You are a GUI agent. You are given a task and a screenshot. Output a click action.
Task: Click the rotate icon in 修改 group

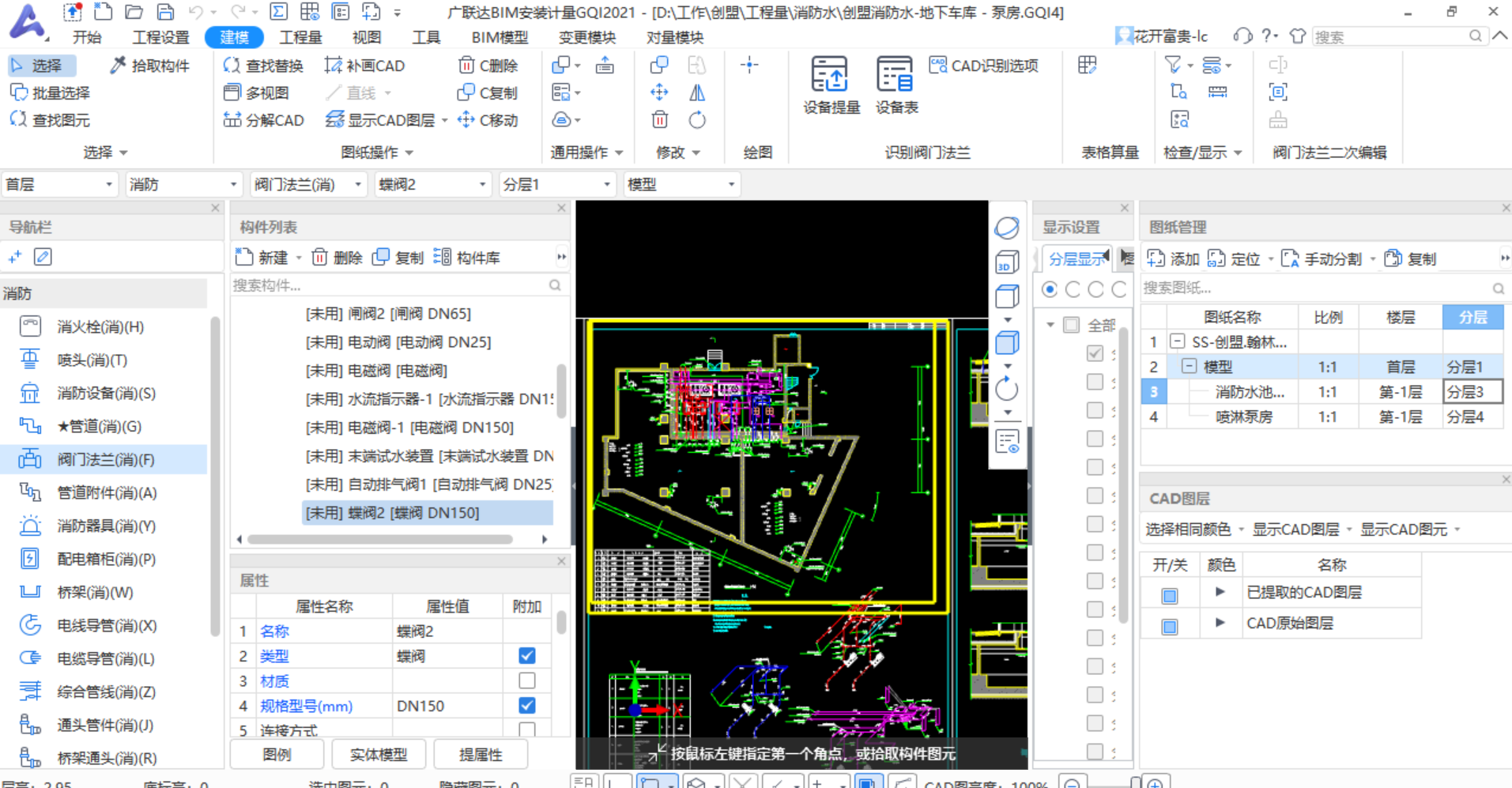coord(696,120)
